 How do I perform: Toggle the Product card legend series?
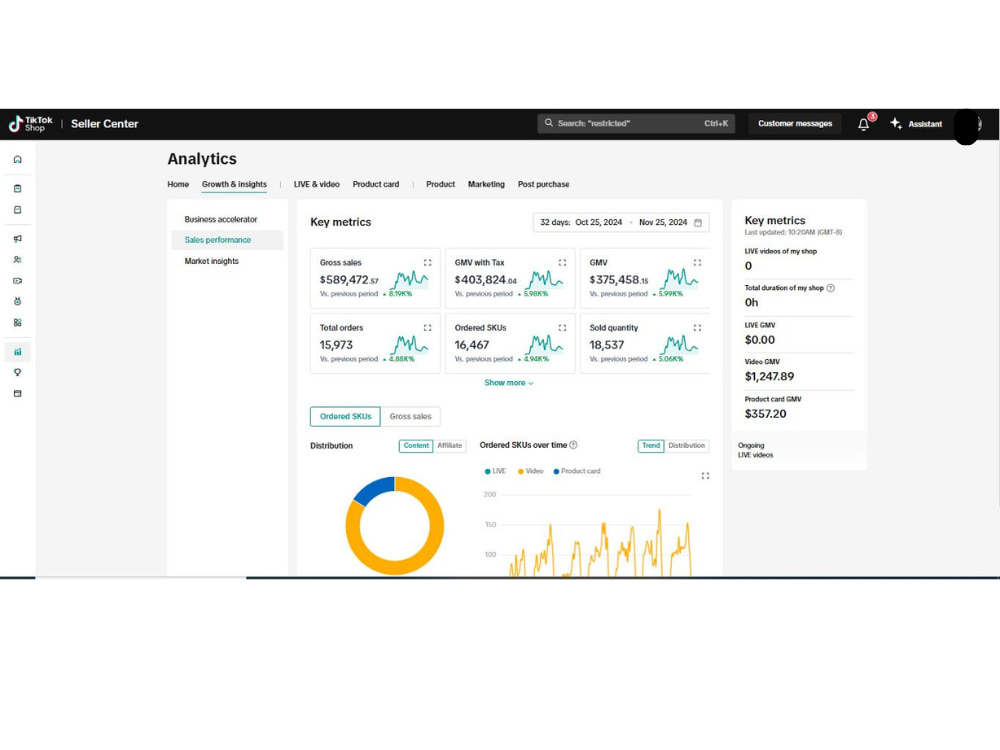tap(577, 471)
